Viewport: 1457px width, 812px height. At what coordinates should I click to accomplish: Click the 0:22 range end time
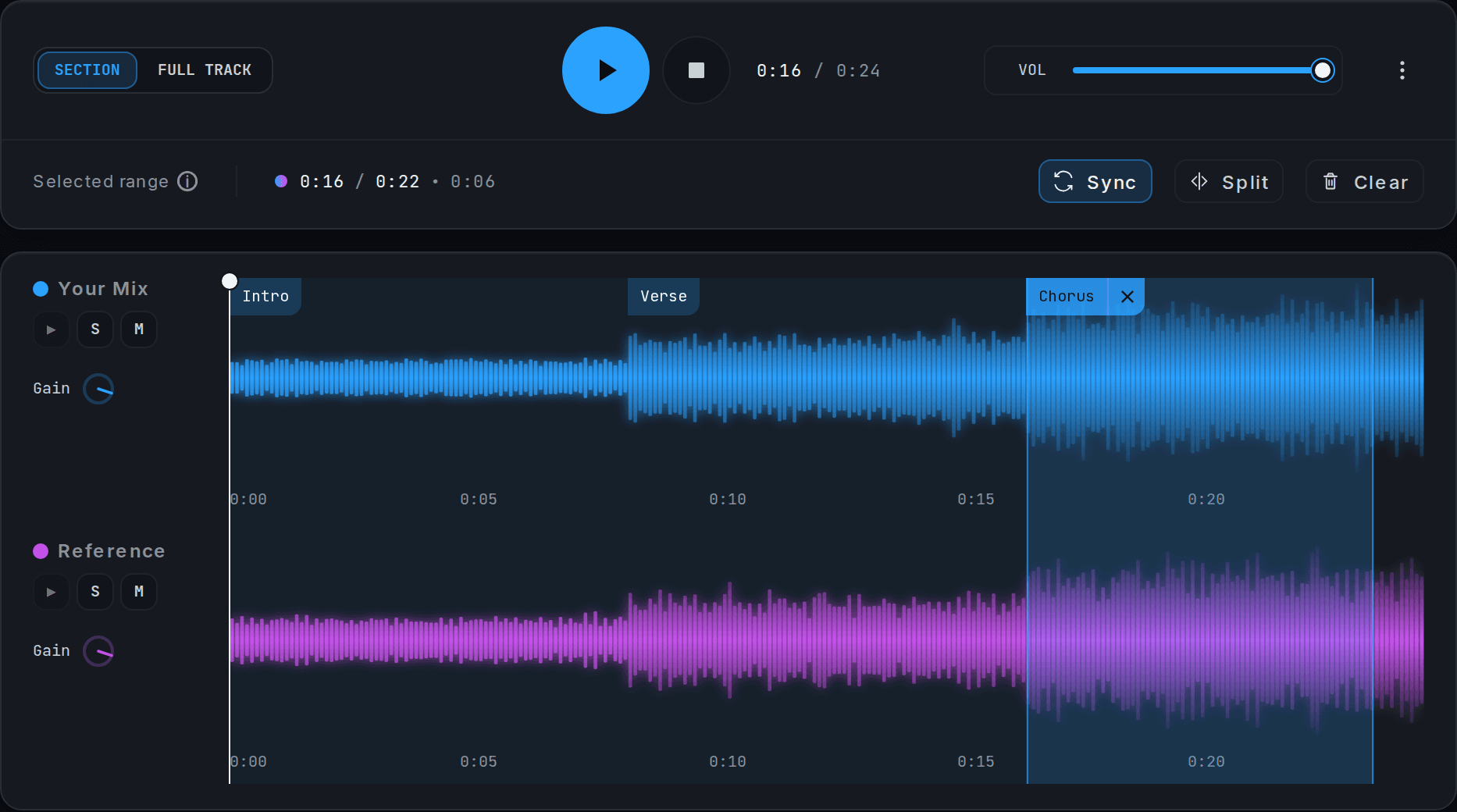(x=397, y=182)
